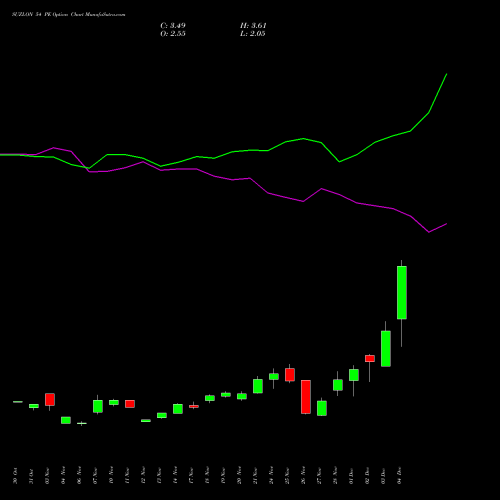Click the '02 Dec' date label
Screen dimensions: 500x500
click(367, 476)
